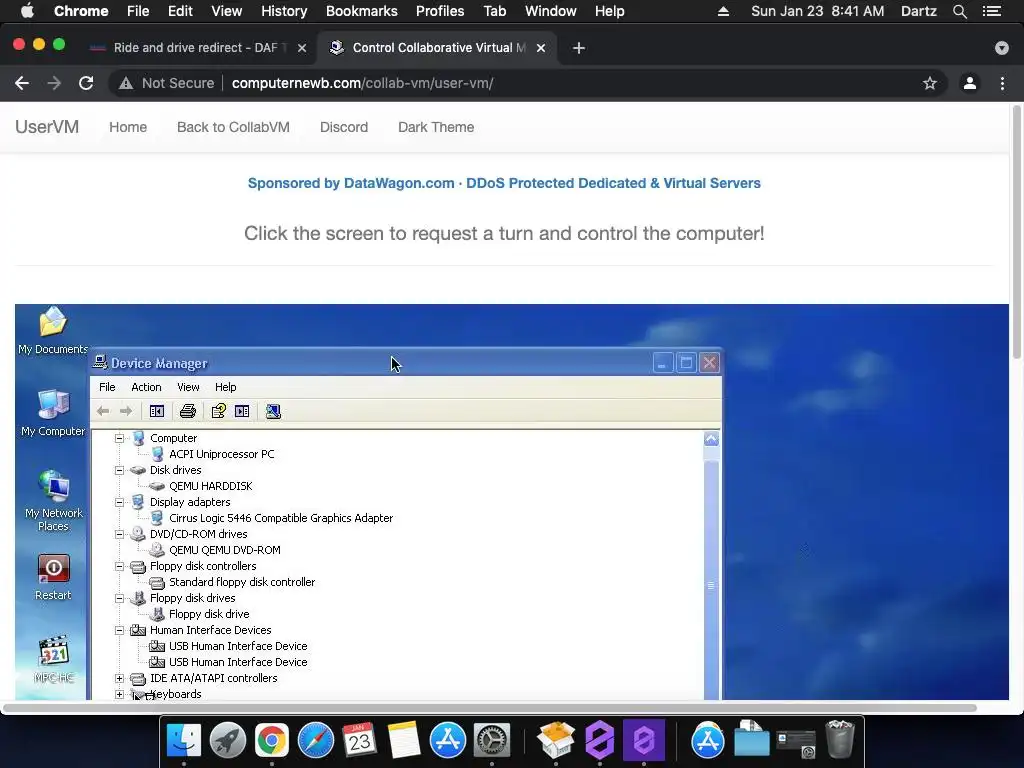Click the UserVM brand link
Screen dimensions: 1024x768
pyautogui.click(x=47, y=127)
